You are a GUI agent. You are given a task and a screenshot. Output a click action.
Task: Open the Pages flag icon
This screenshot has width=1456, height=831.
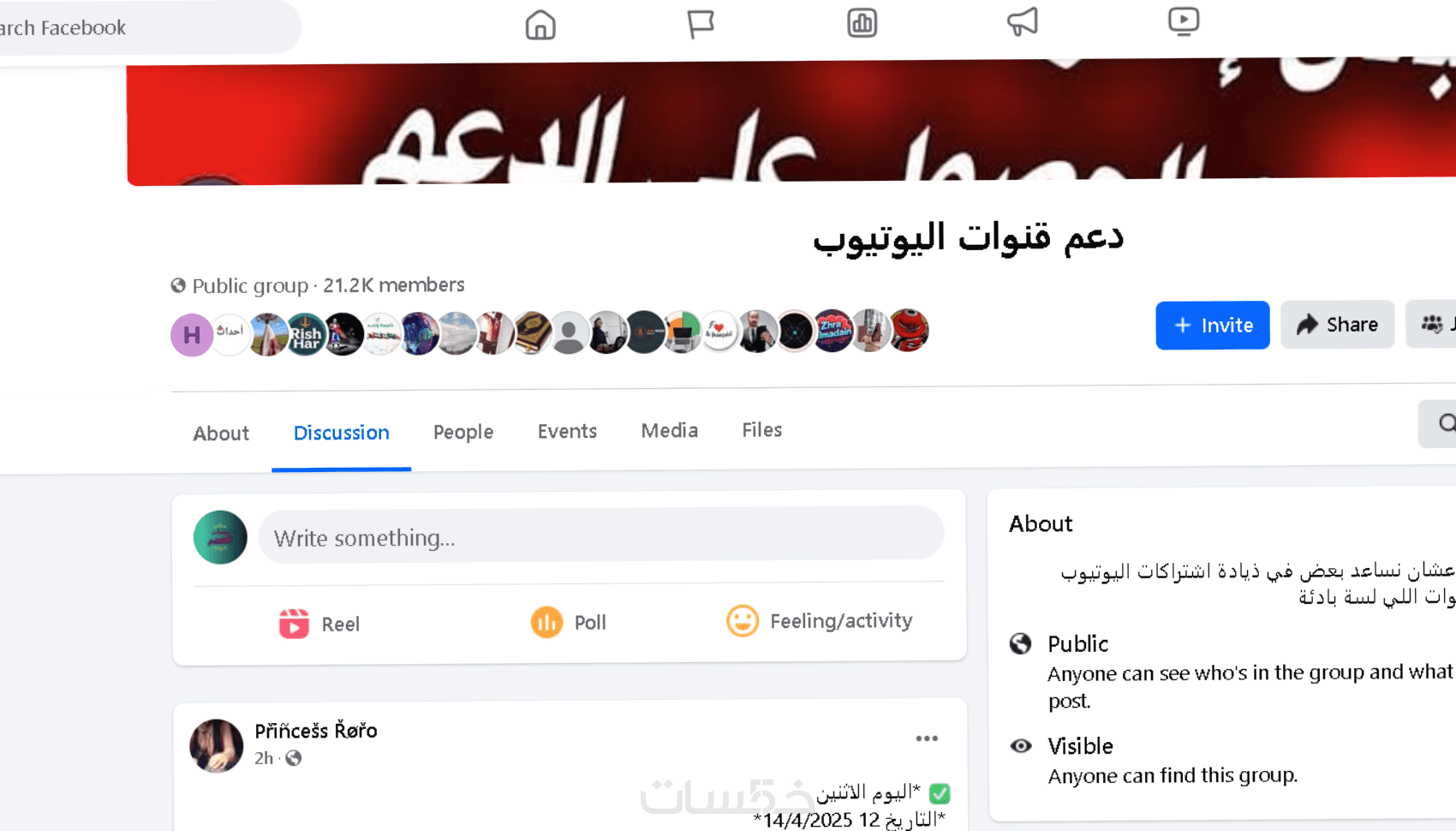701,24
